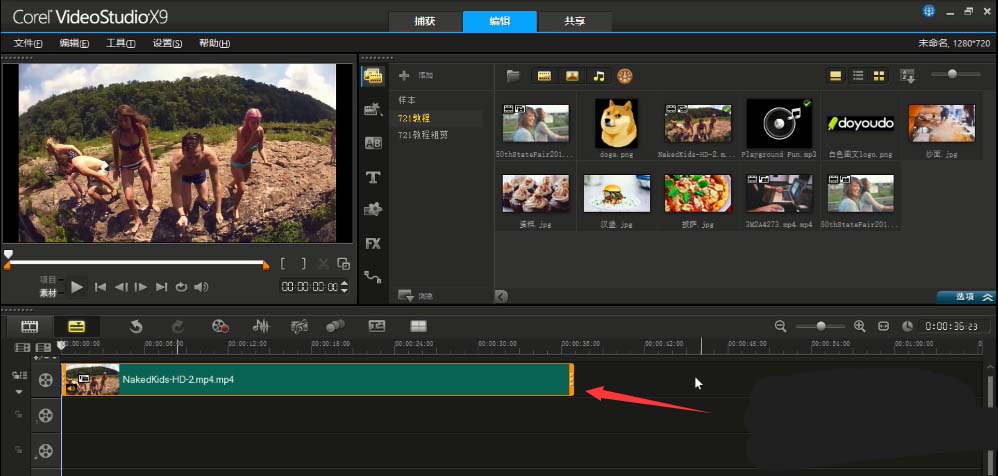Select the Transition (AB) library icon
Screen dimensions: 998x476
tap(373, 143)
